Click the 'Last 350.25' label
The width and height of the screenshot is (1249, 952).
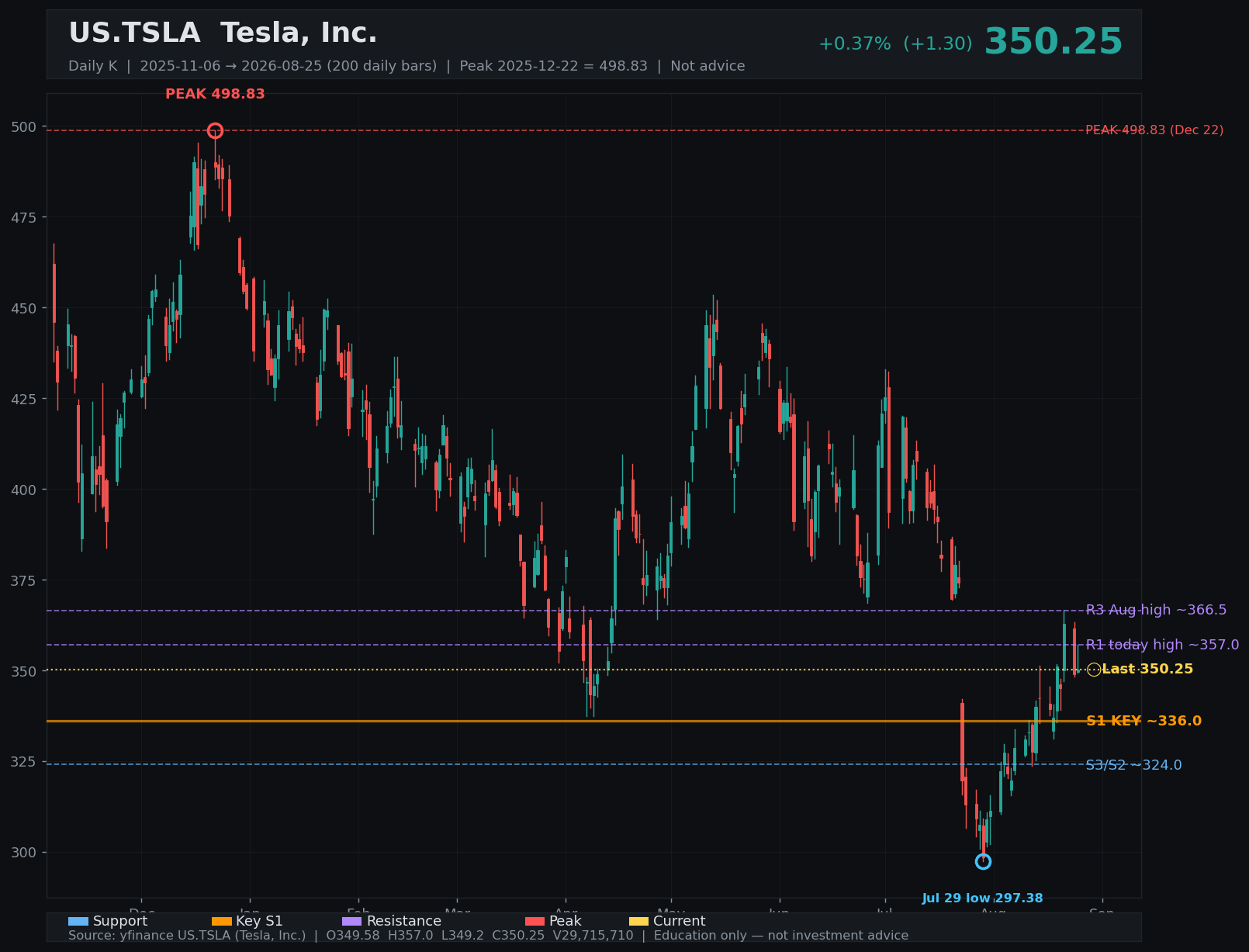(x=1147, y=669)
